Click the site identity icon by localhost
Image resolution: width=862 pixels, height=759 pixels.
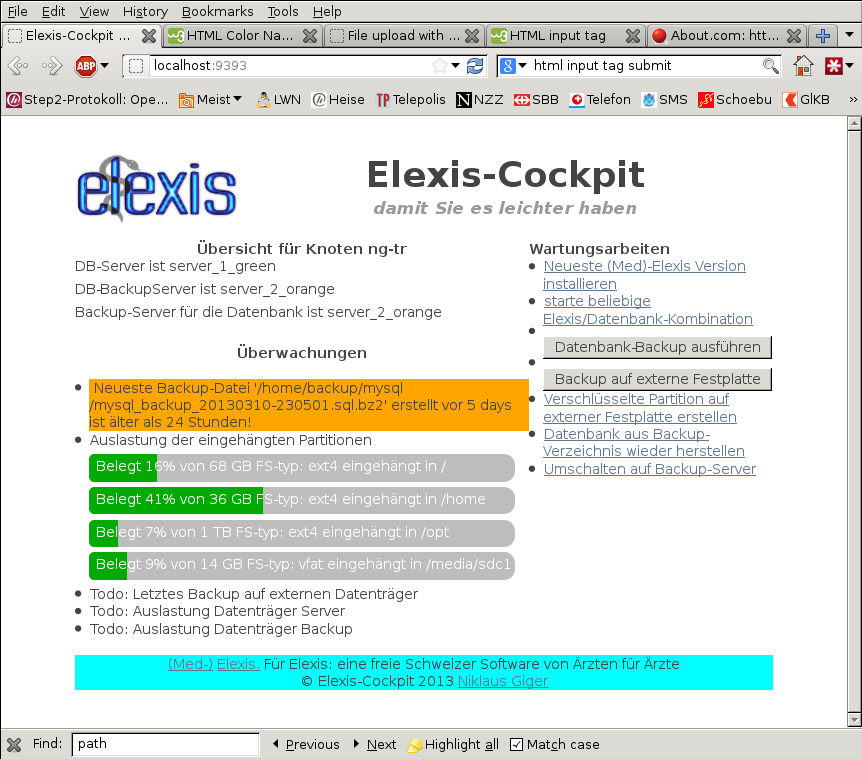tap(135, 66)
